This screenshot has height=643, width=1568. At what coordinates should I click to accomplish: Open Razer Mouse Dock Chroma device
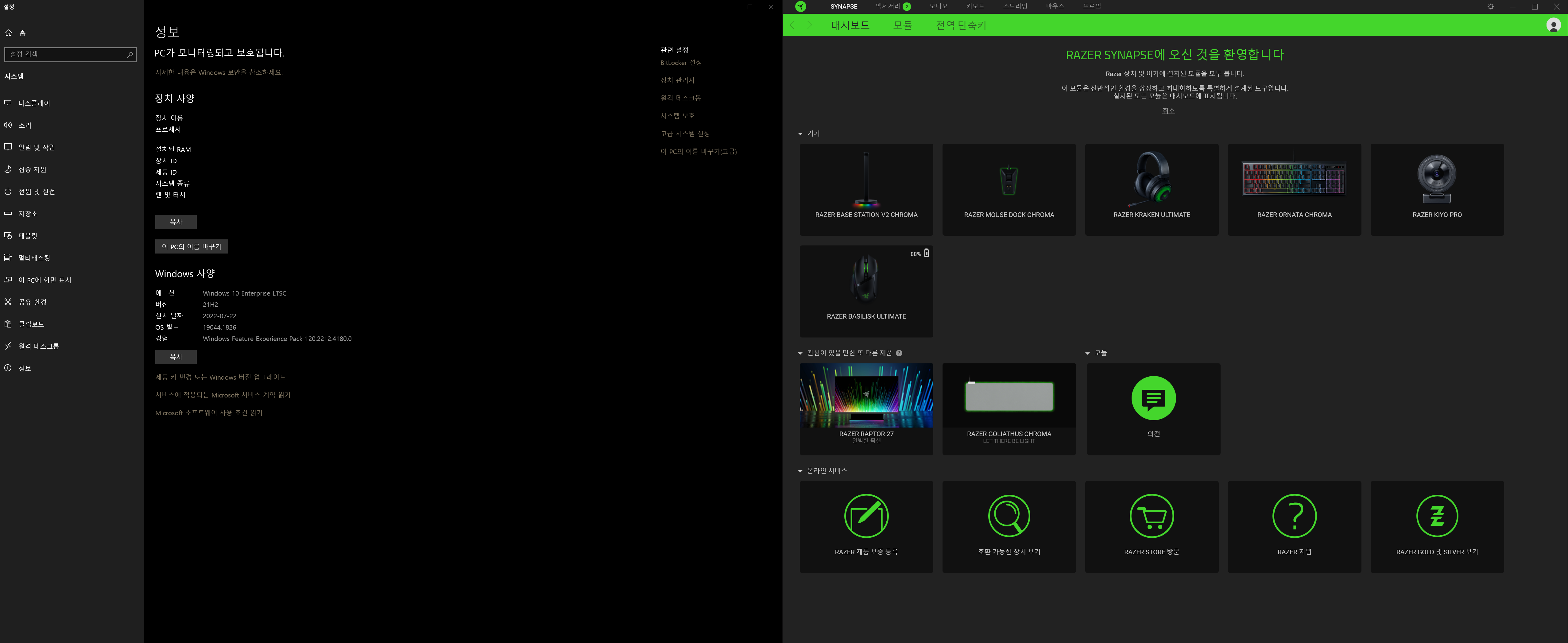1009,189
